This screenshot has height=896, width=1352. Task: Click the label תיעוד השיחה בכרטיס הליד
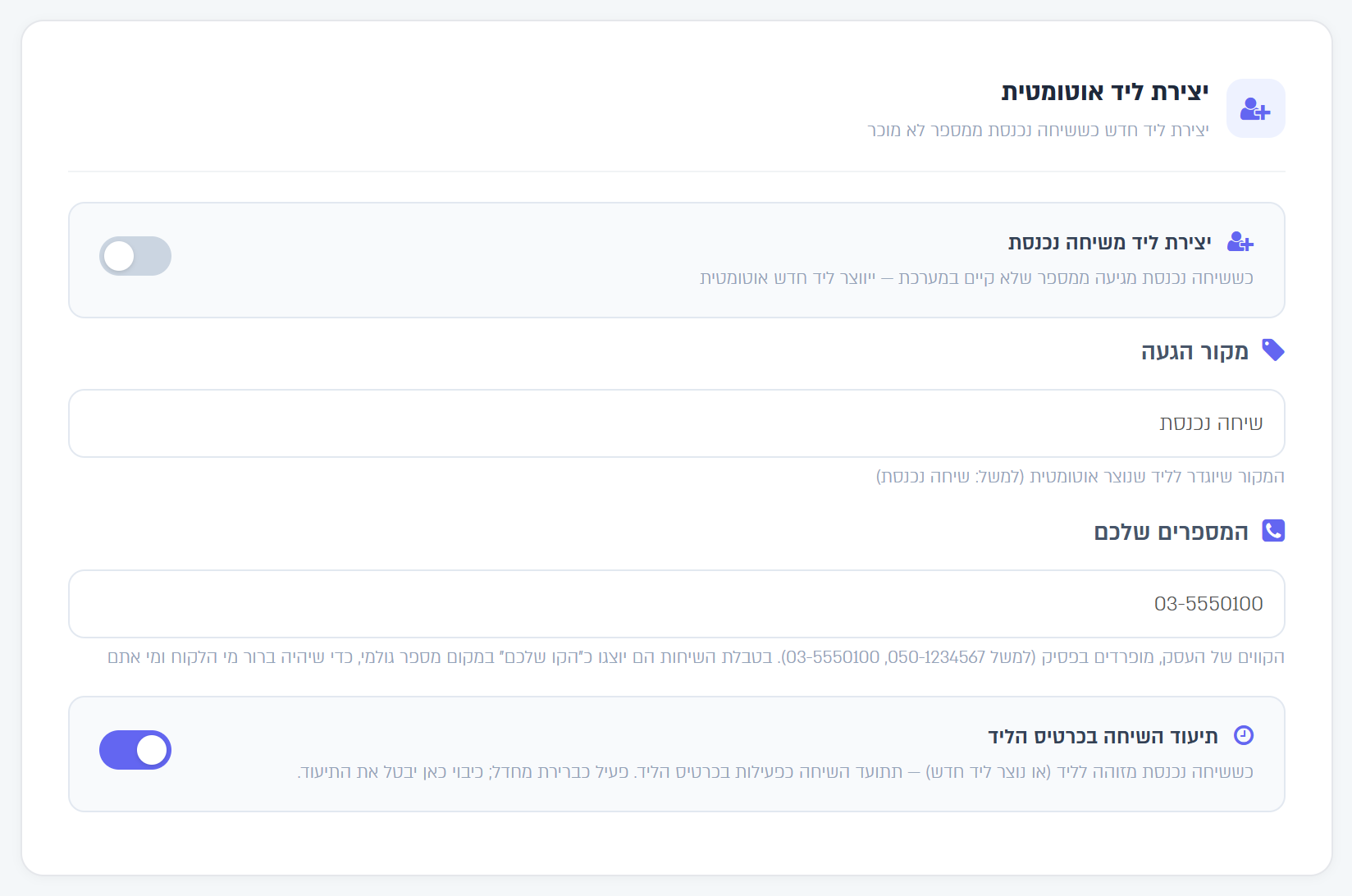tap(1103, 736)
